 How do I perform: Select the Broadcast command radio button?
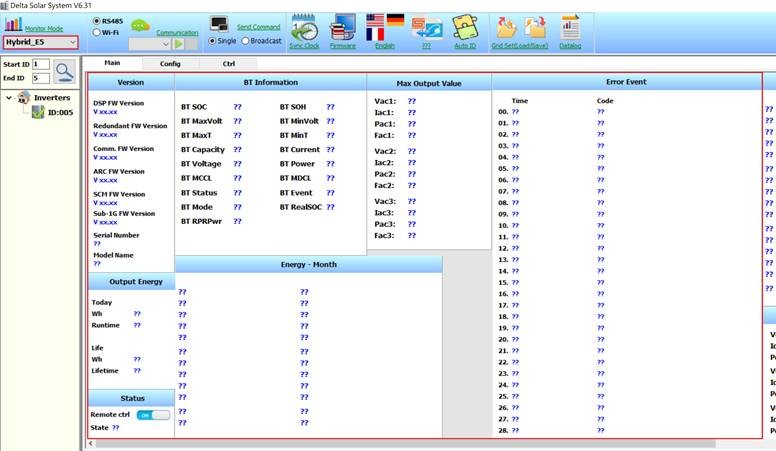(x=245, y=41)
